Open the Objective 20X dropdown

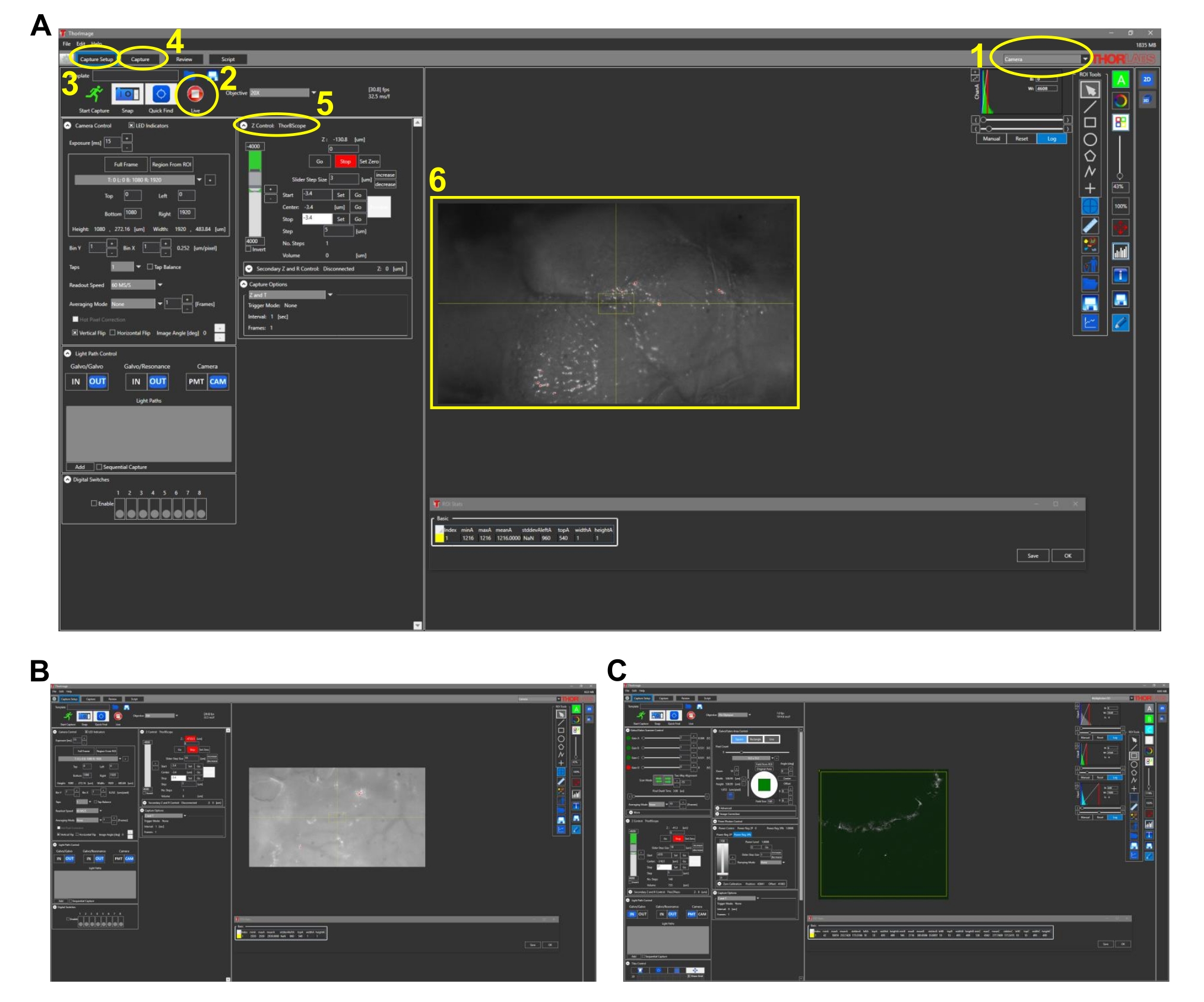[313, 93]
